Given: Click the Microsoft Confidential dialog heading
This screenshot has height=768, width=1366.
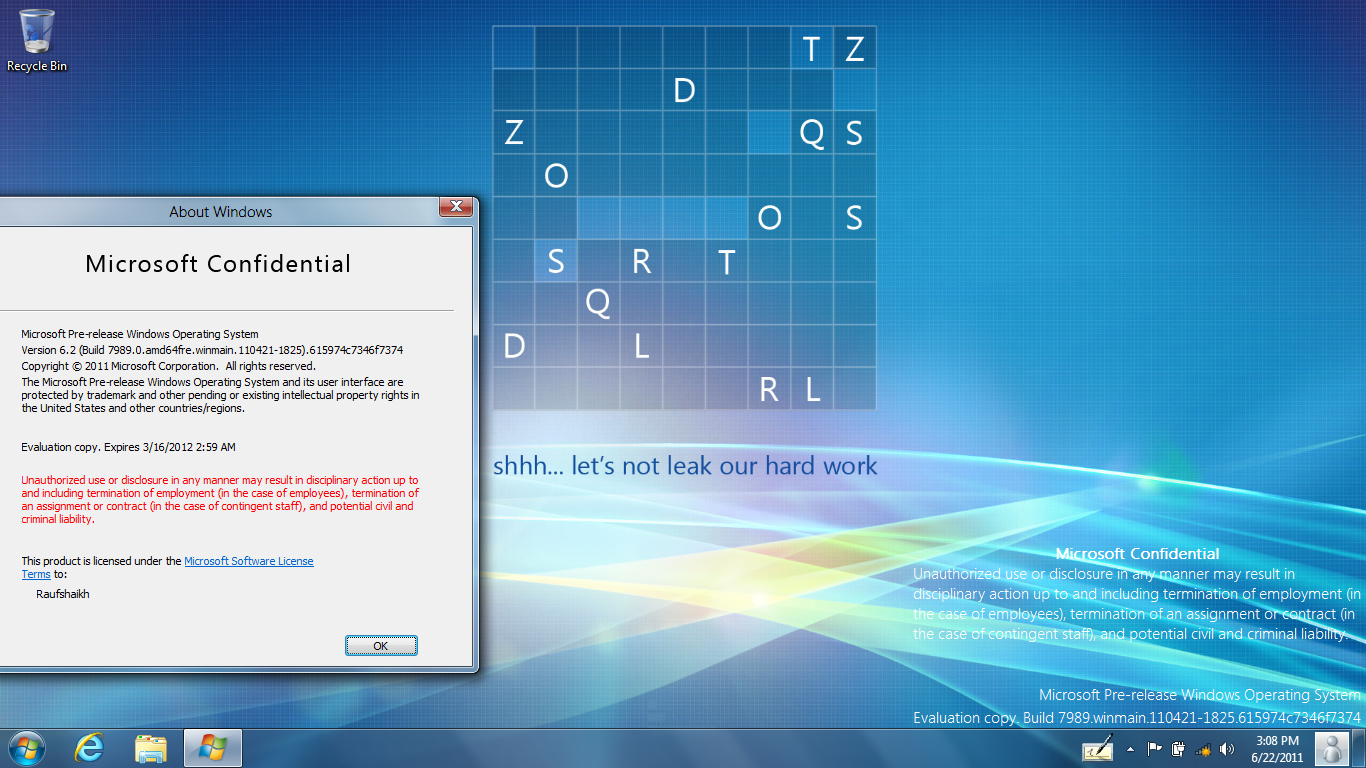Looking at the screenshot, I should 218,264.
